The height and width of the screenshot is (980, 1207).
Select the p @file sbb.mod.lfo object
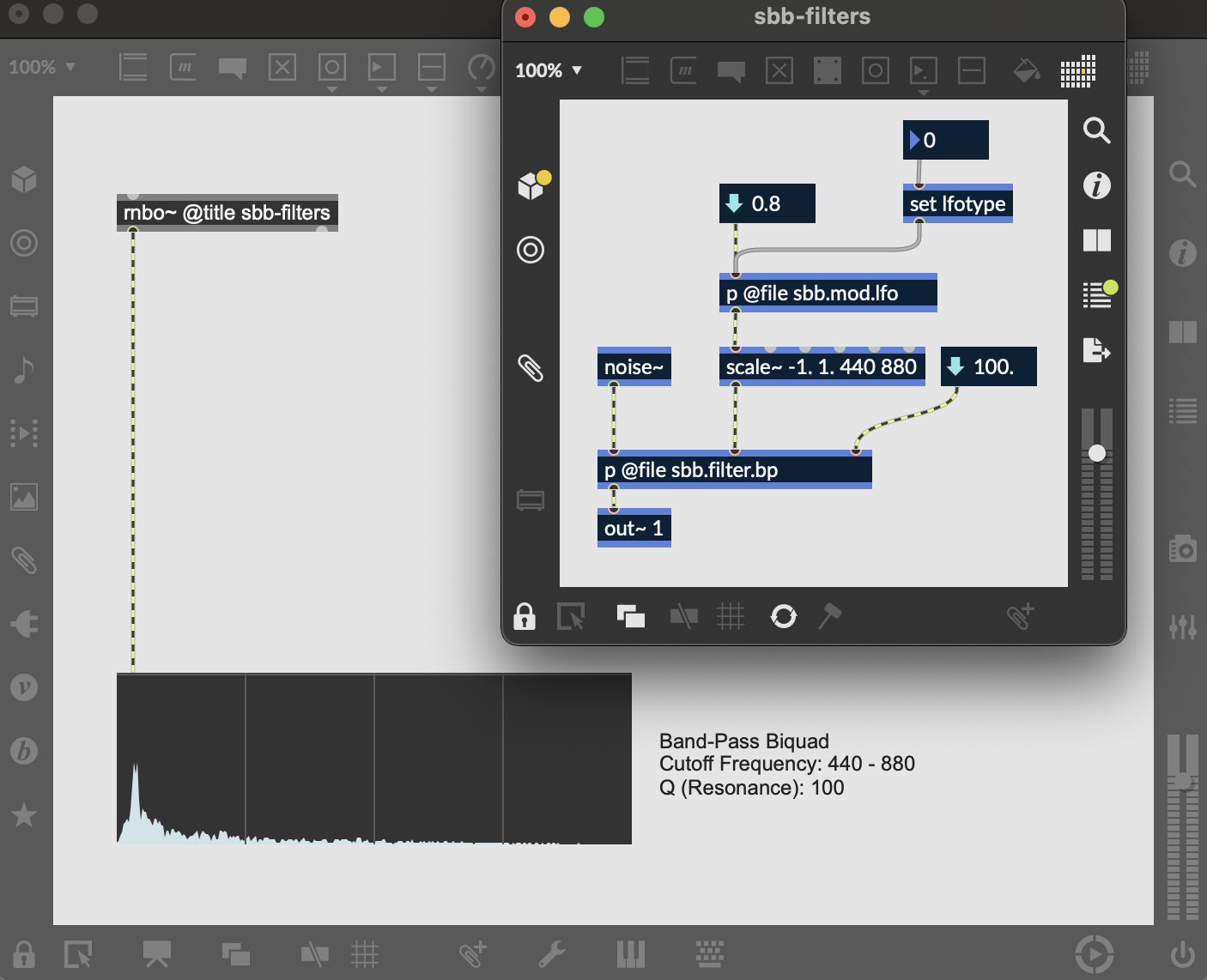pos(828,293)
